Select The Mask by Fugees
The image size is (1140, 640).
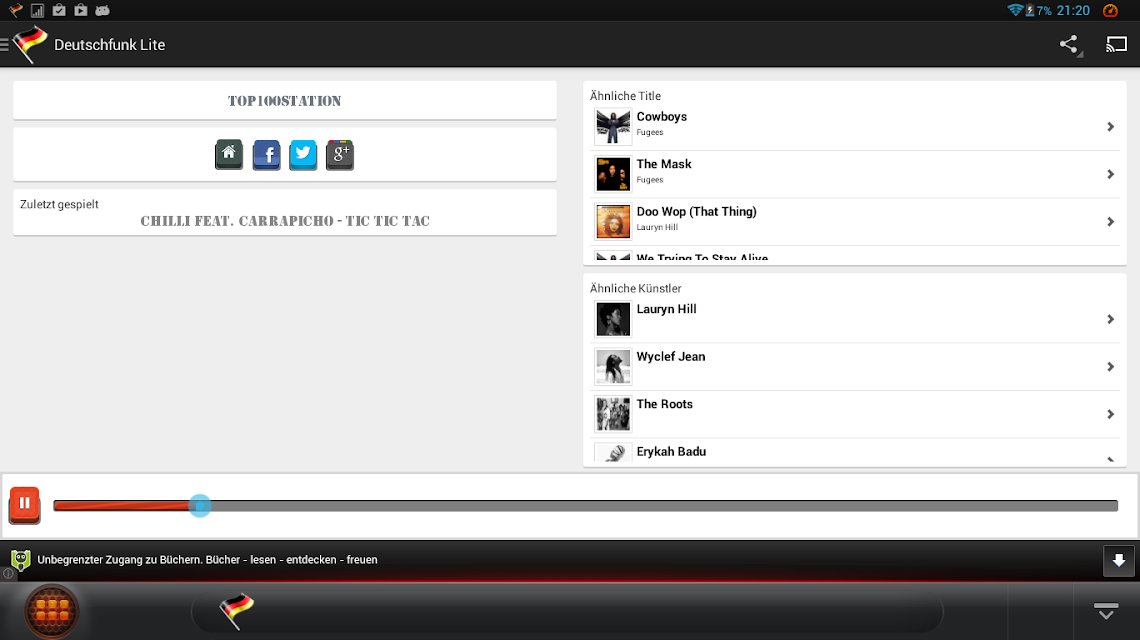(x=855, y=174)
